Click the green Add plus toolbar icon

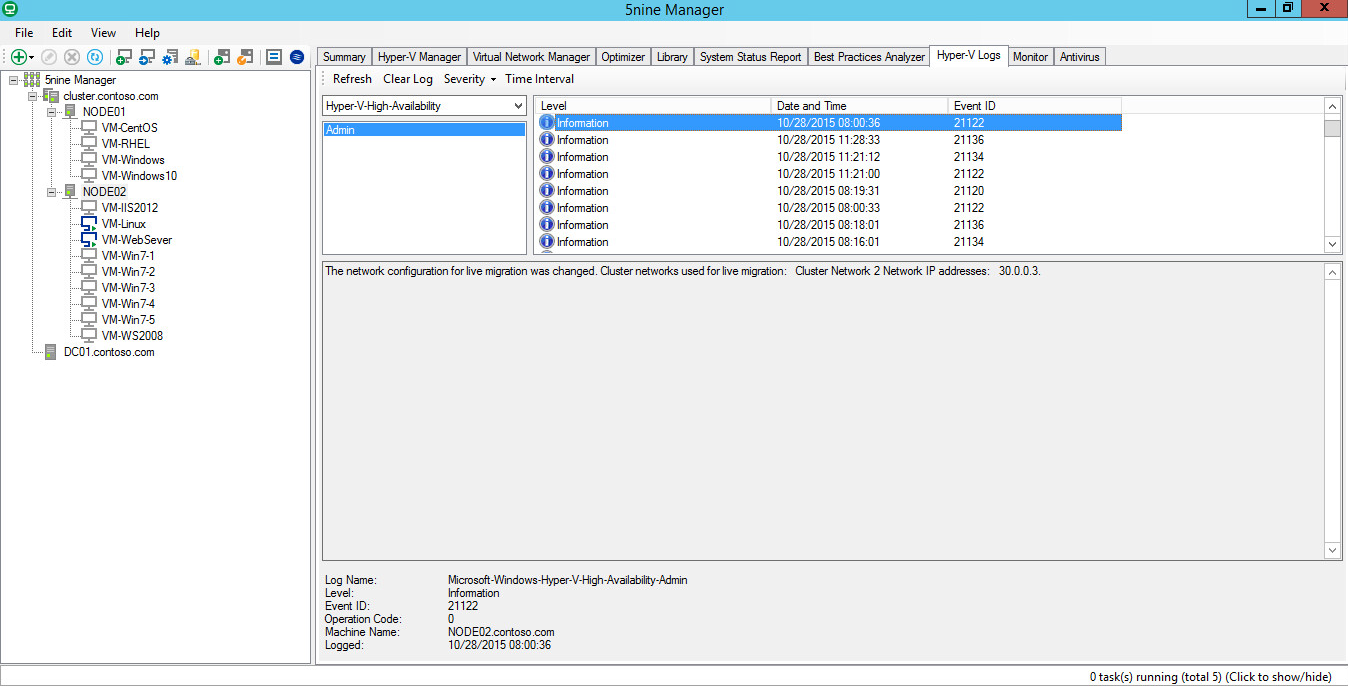(x=18, y=57)
